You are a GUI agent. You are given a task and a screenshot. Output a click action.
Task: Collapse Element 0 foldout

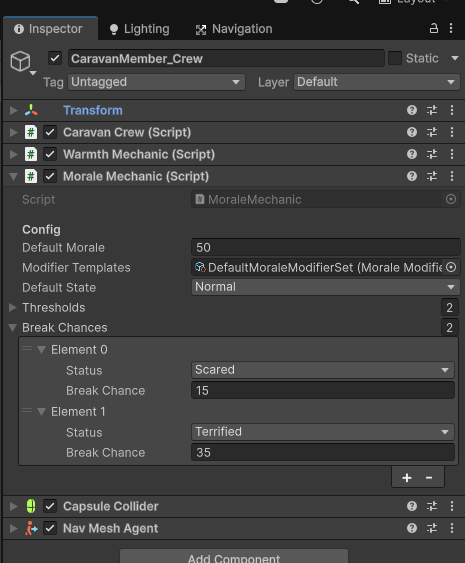pyautogui.click(x=42, y=350)
